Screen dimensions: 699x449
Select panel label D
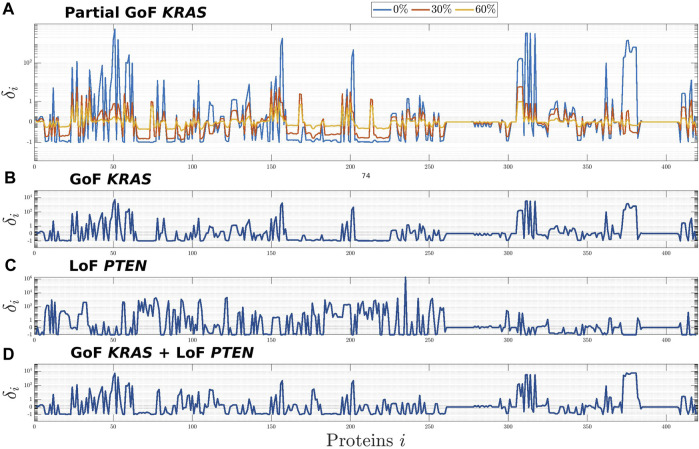pos(8,350)
